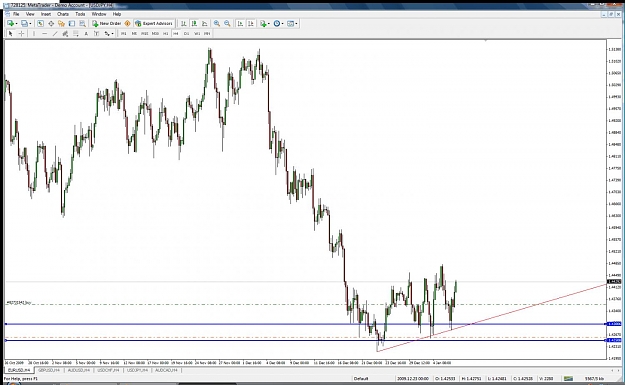Switch to H4 timeframe

176,34
